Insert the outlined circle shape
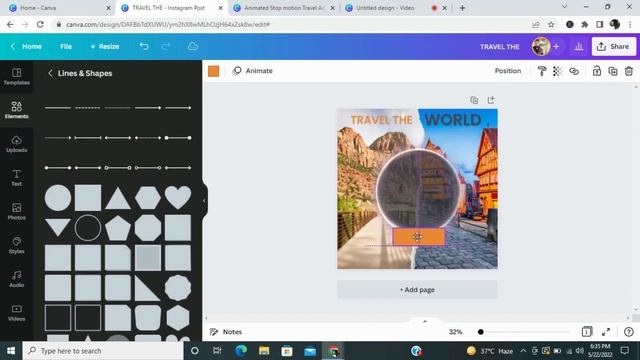 [88, 228]
